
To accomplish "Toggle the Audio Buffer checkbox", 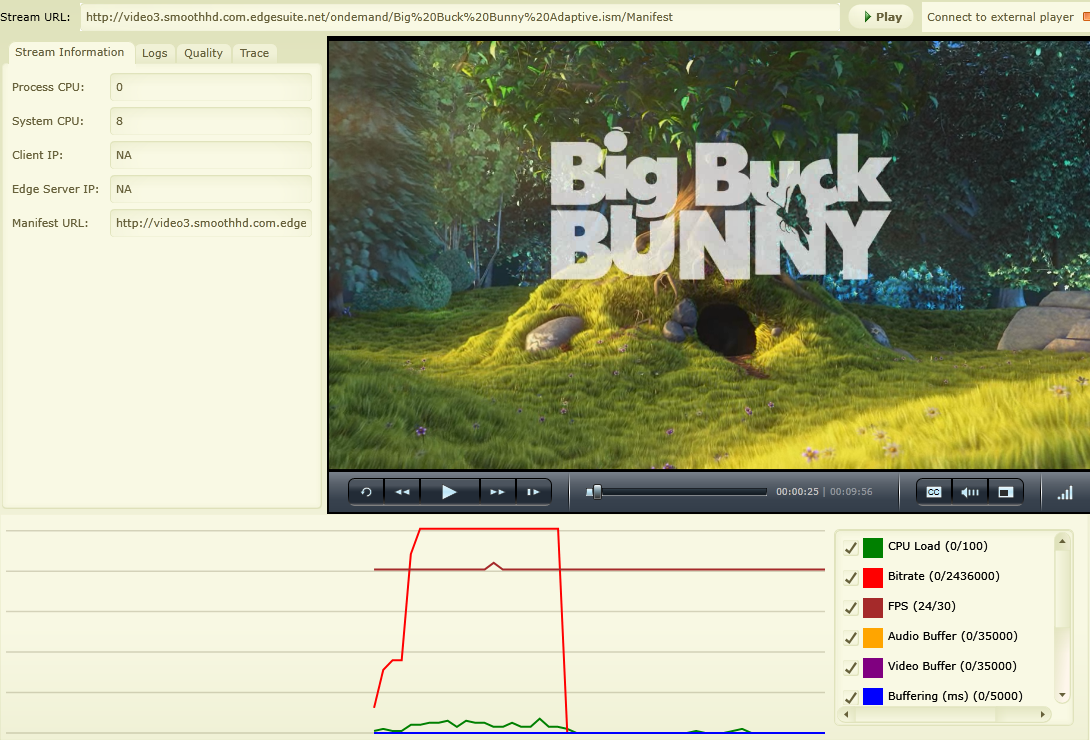I will 850,637.
